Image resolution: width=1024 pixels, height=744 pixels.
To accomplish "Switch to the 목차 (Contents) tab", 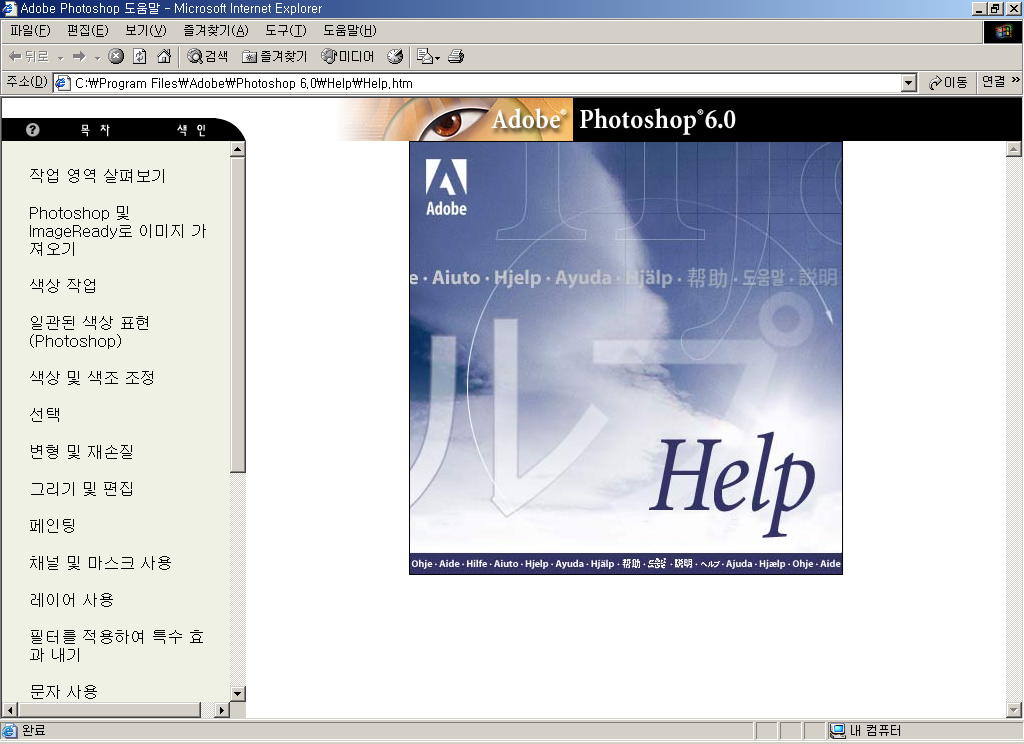I will coord(95,130).
